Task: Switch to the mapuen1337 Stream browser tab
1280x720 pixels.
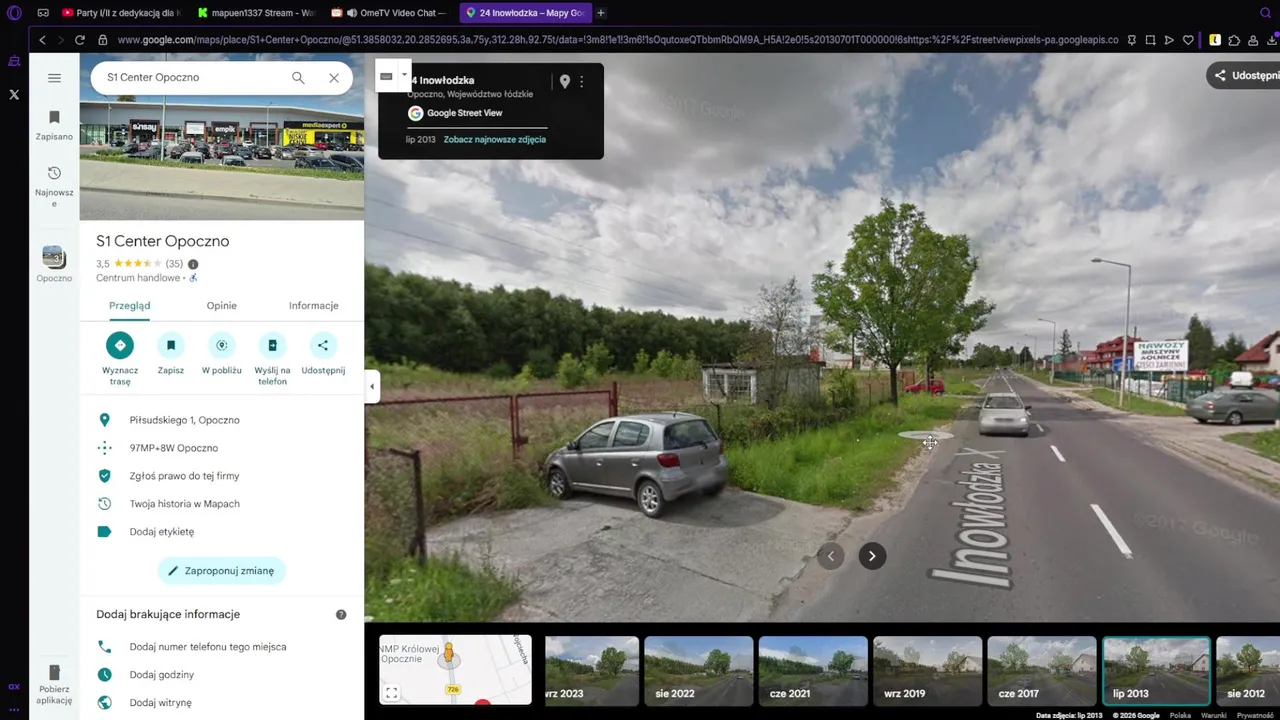Action: [x=255, y=13]
